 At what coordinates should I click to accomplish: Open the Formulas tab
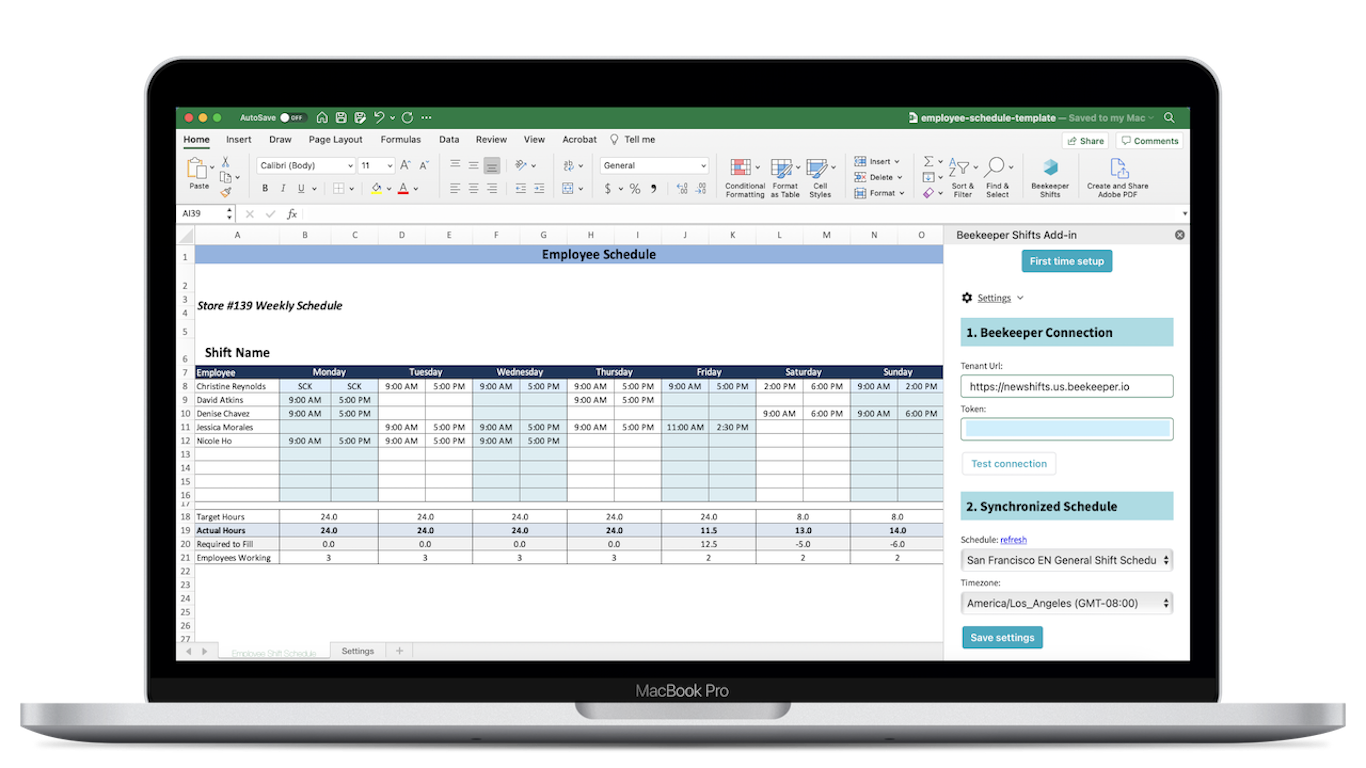400,140
